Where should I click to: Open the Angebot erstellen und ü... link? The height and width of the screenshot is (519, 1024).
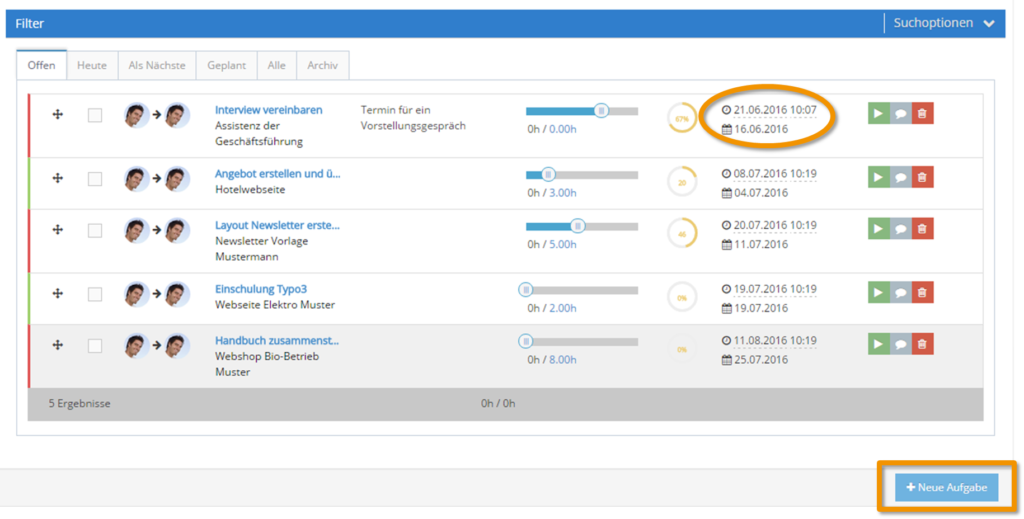(x=278, y=174)
